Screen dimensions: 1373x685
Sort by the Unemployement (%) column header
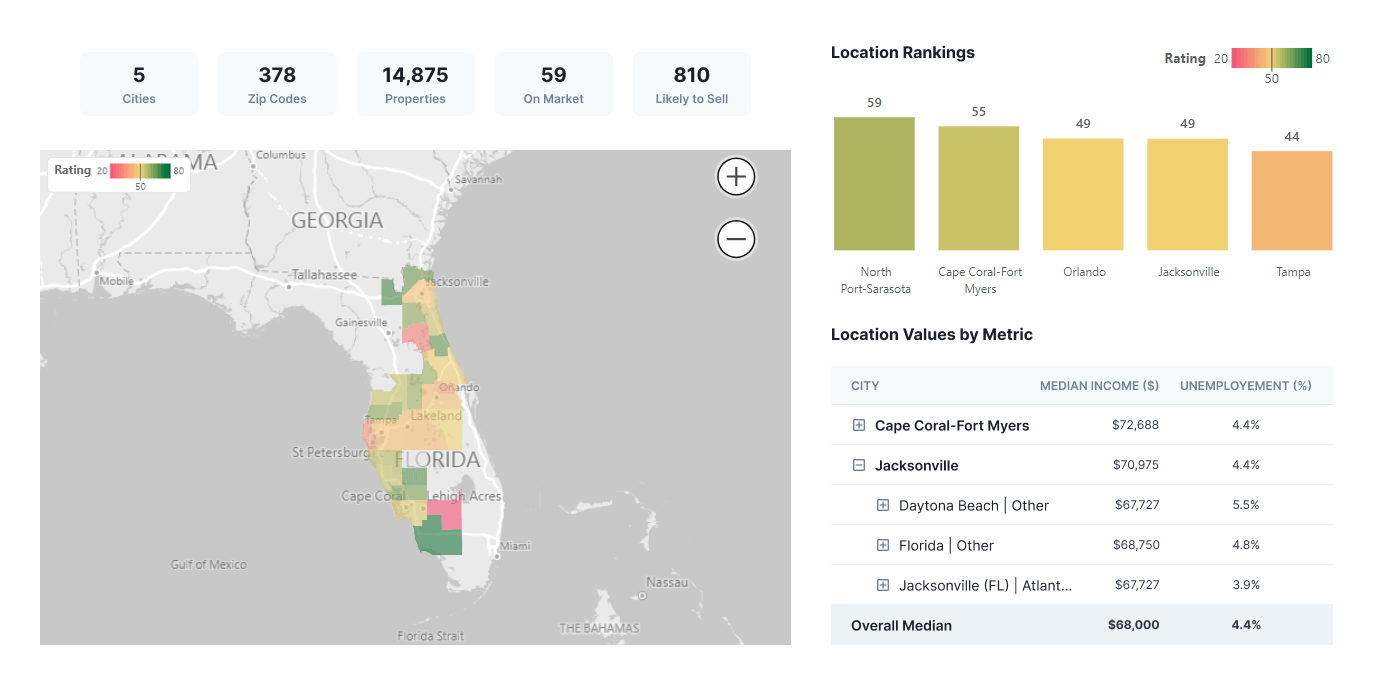1245,386
